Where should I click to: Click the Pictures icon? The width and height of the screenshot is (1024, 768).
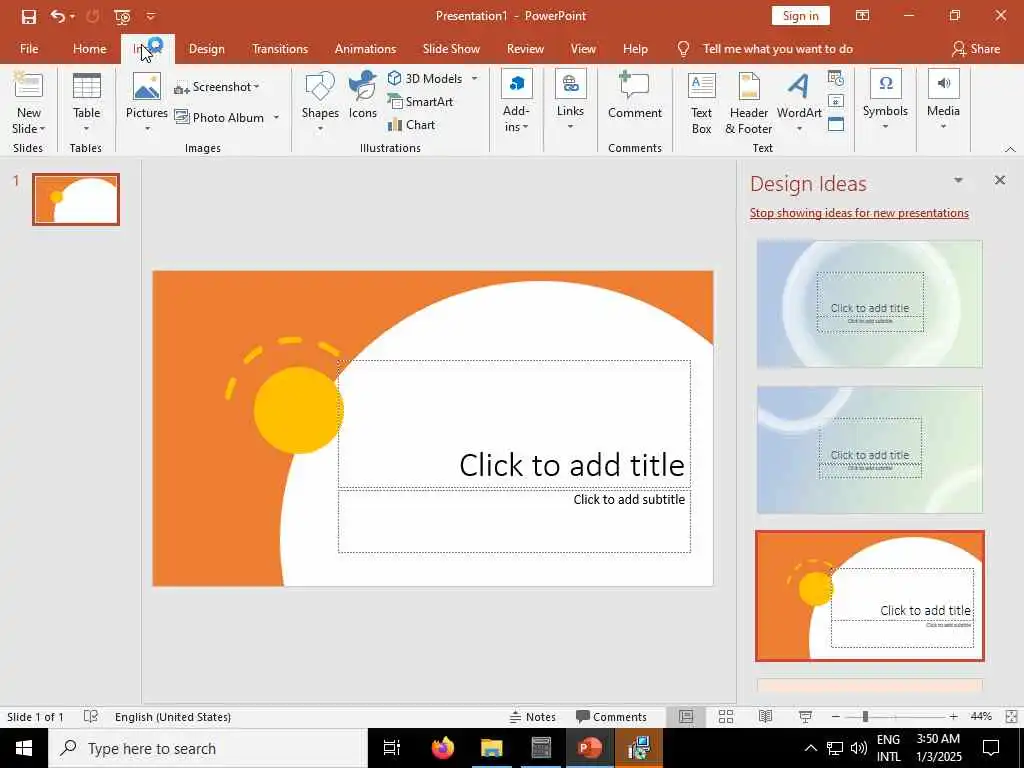tap(147, 86)
